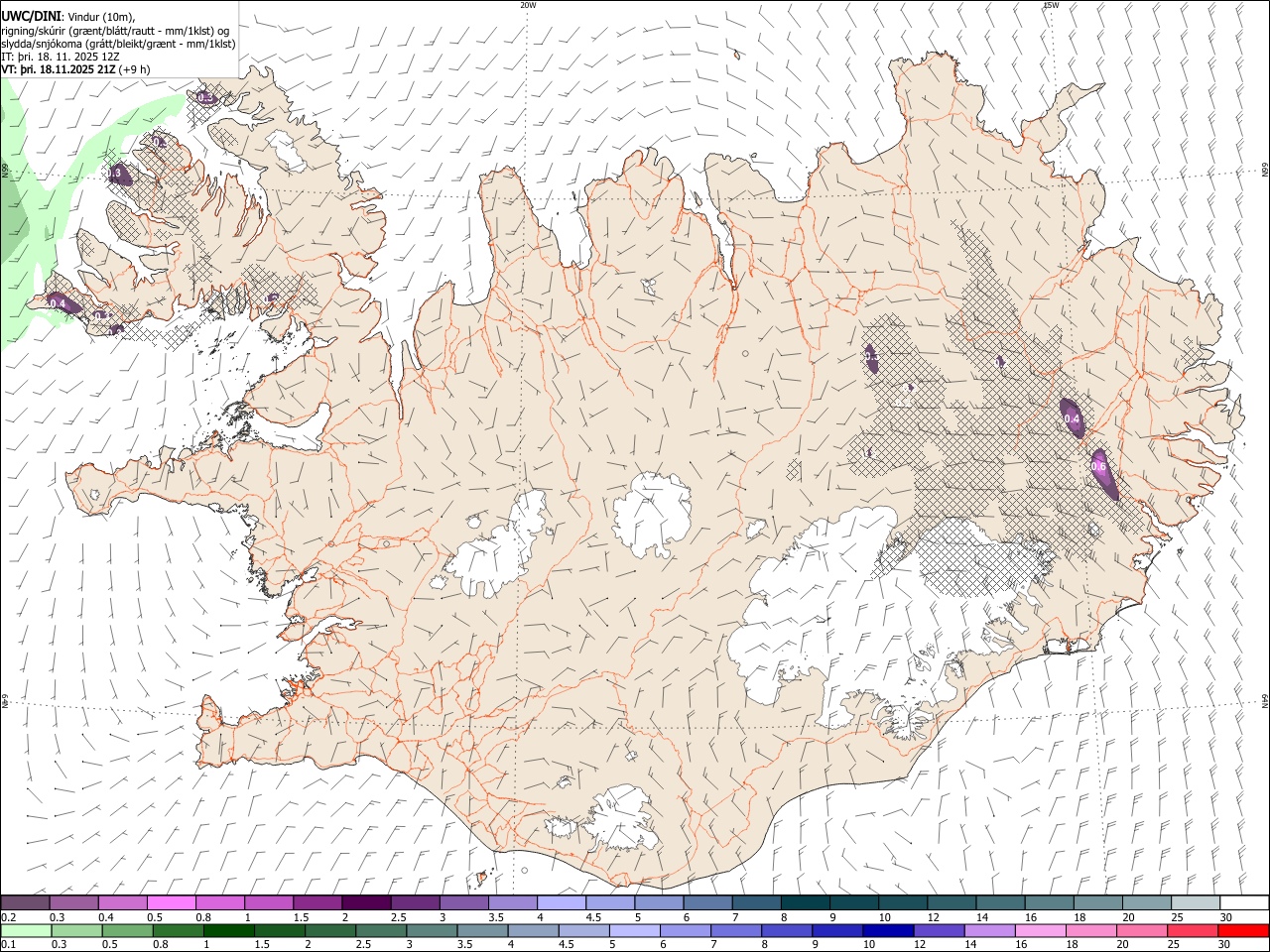Pick bottom-row swatch between 2.5 and 3

click(x=382, y=930)
